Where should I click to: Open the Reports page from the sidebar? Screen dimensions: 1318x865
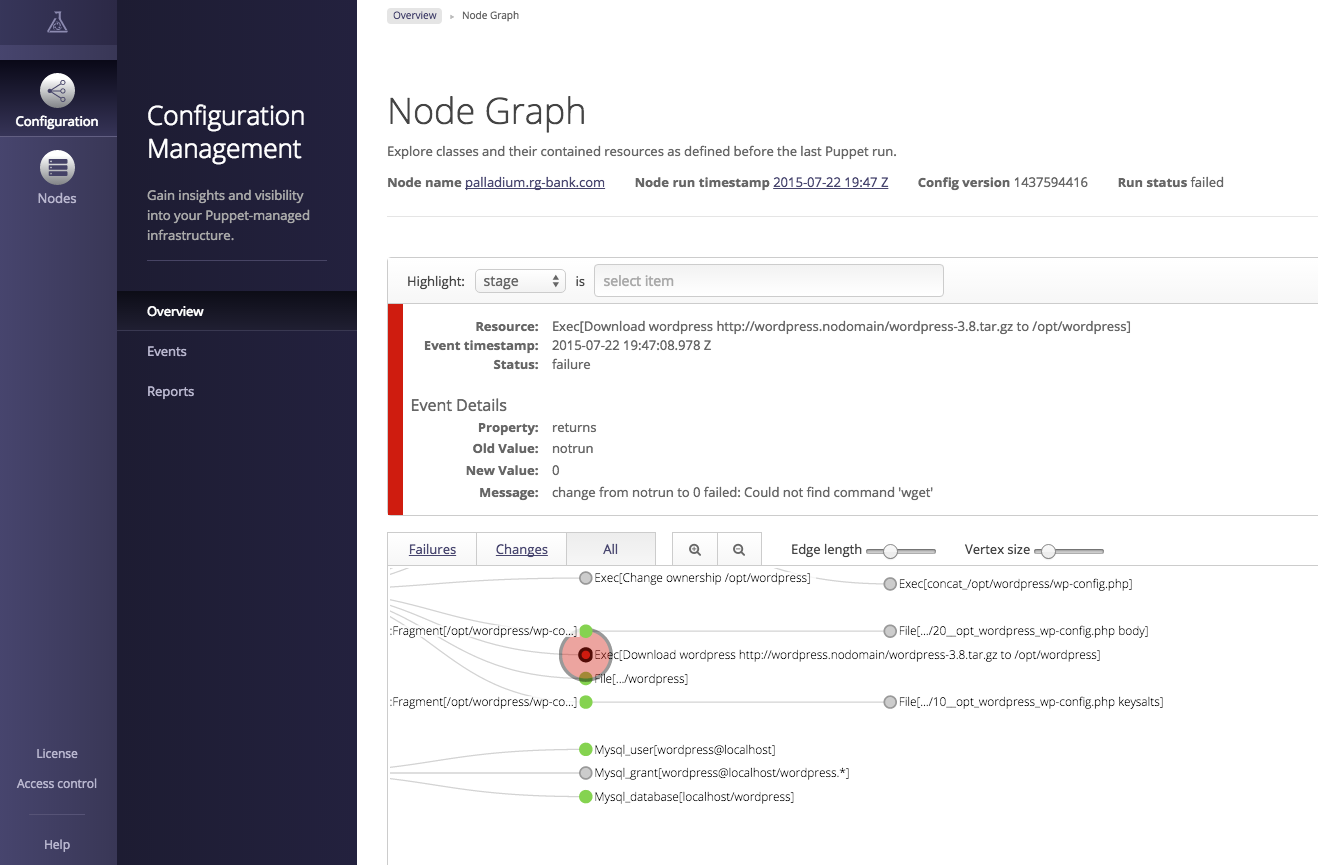coord(170,391)
